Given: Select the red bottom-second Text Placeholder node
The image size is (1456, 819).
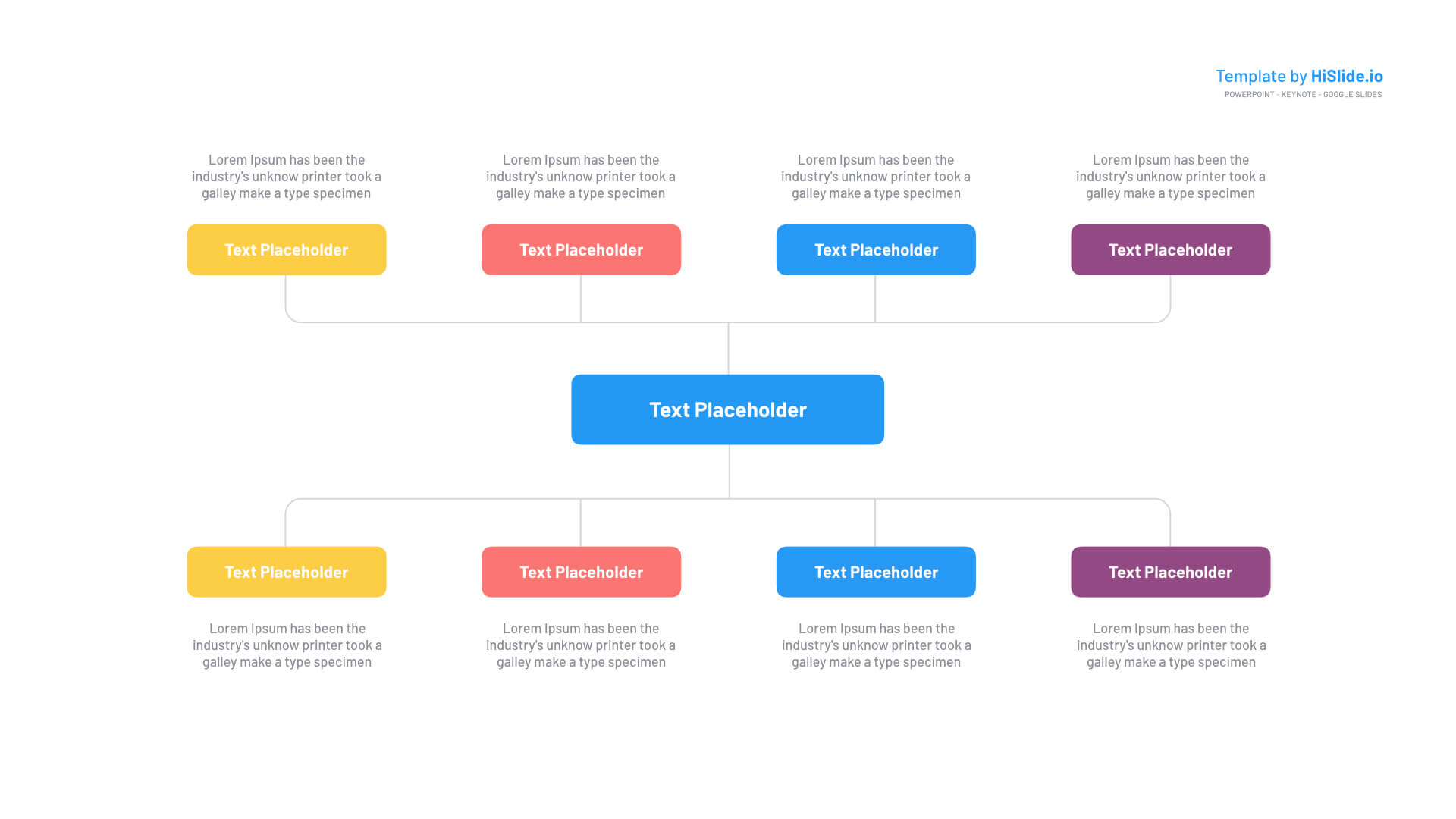Looking at the screenshot, I should pos(580,572).
